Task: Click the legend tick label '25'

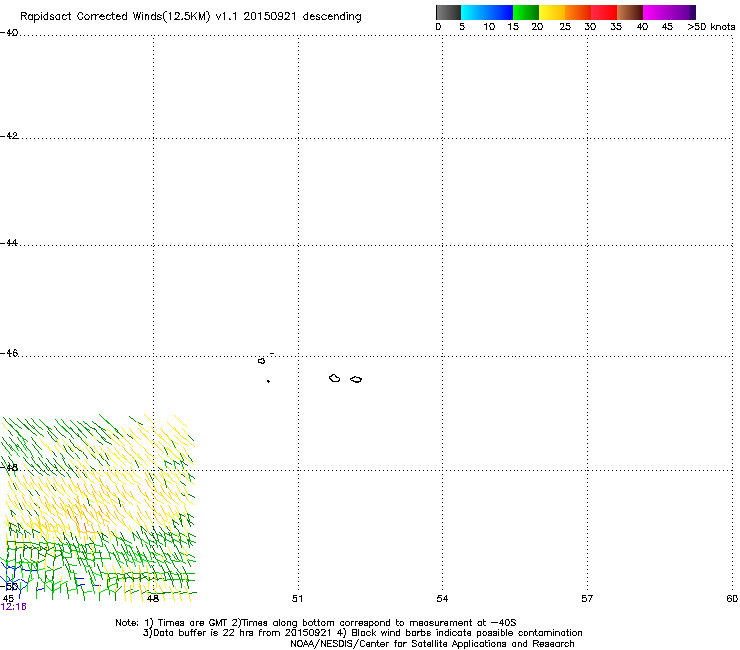Action: pyautogui.click(x=565, y=27)
